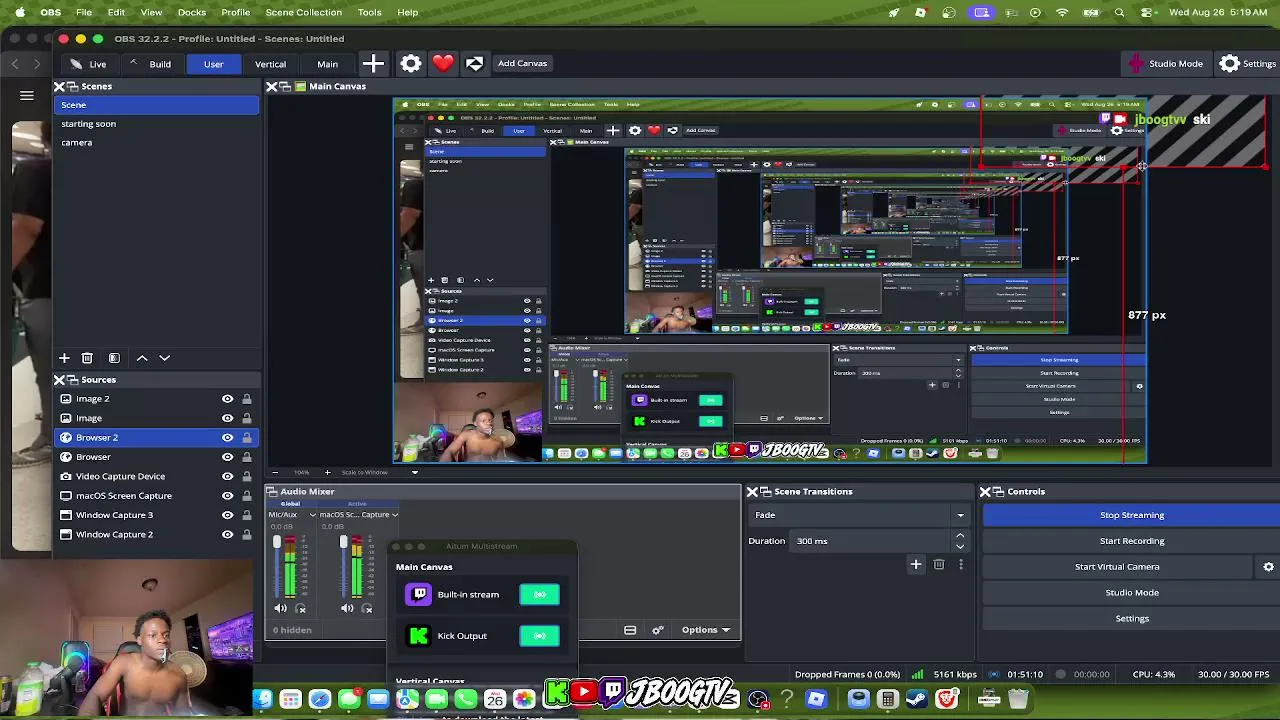Open transition properties three-dot menu

click(x=961, y=564)
